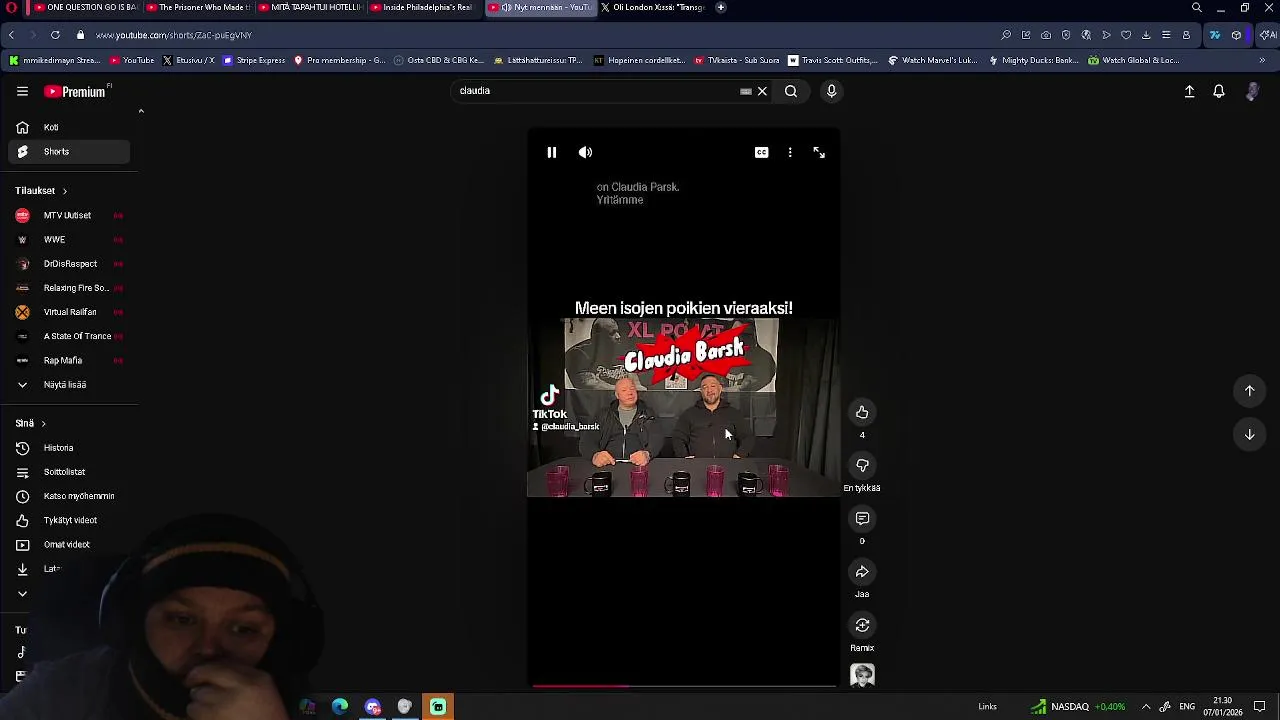Open the NASDAQ taskbar widget

(1079, 707)
